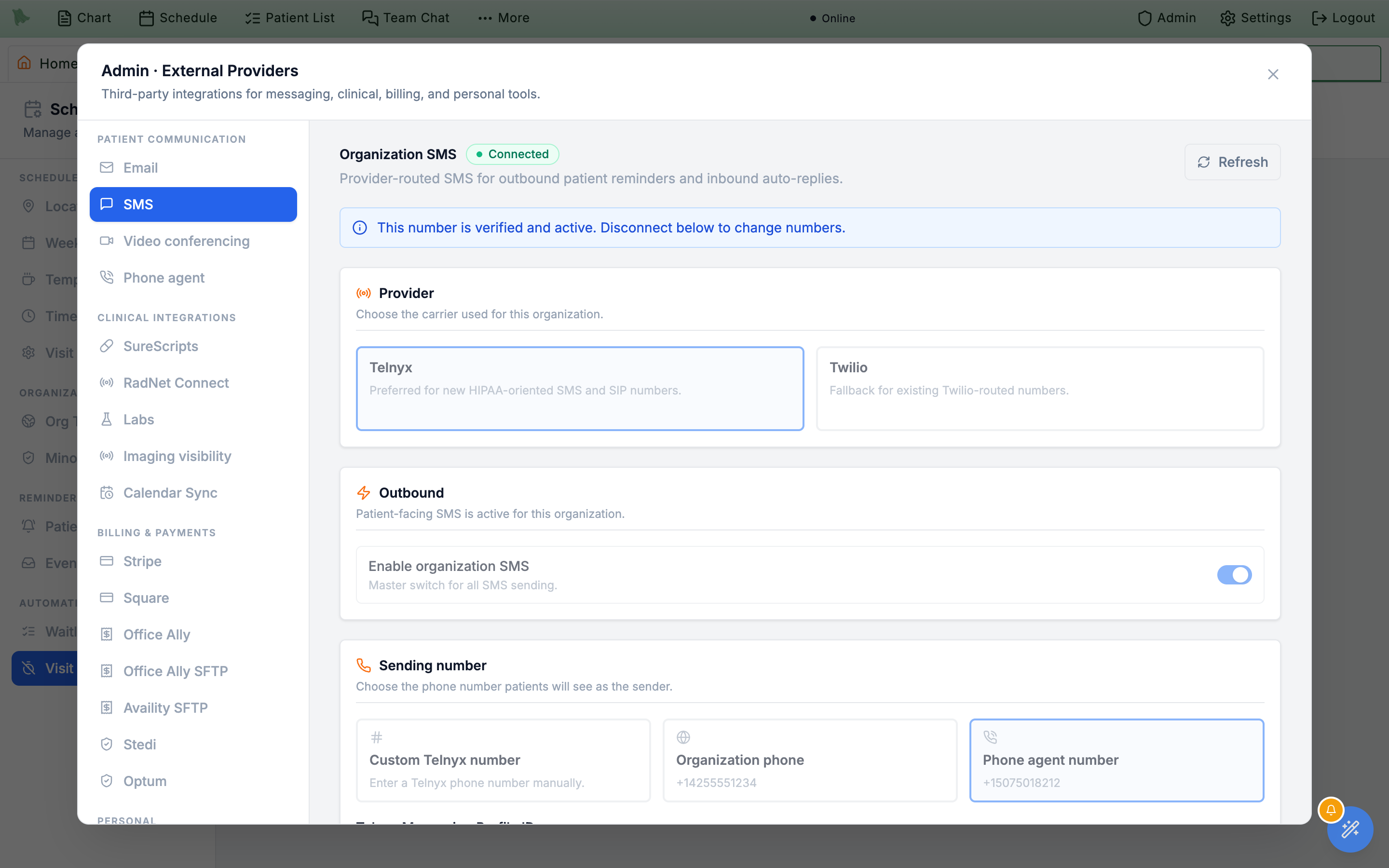Open Stedi integration
The image size is (1389, 868).
[x=193, y=745]
